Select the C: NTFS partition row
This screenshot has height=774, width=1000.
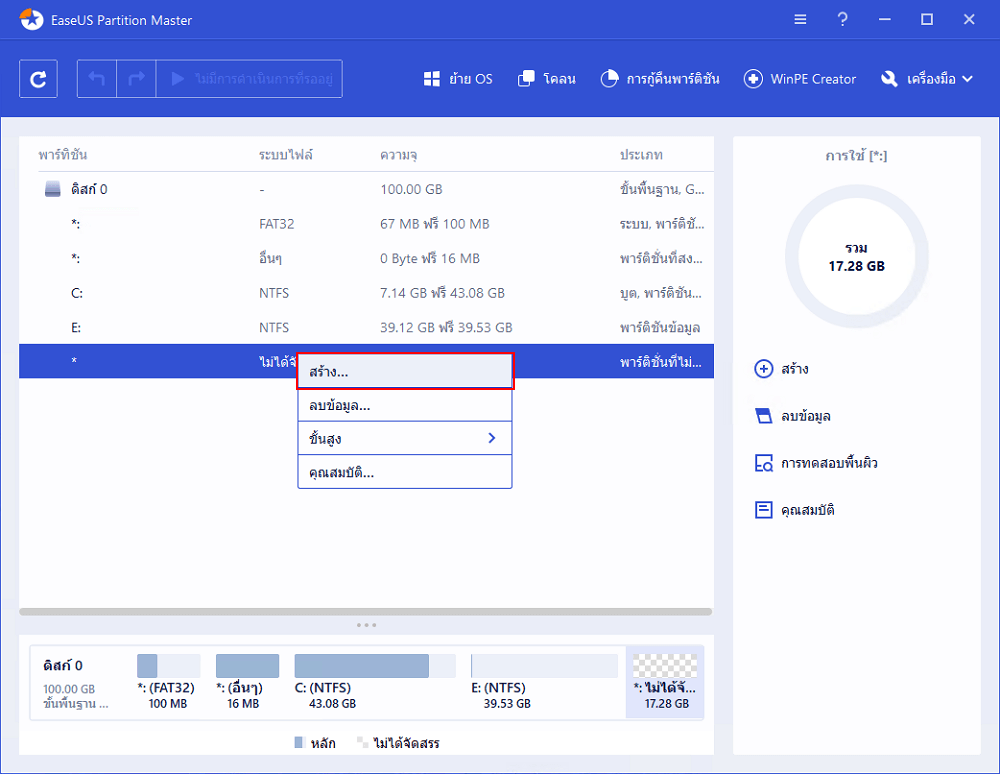tap(366, 293)
